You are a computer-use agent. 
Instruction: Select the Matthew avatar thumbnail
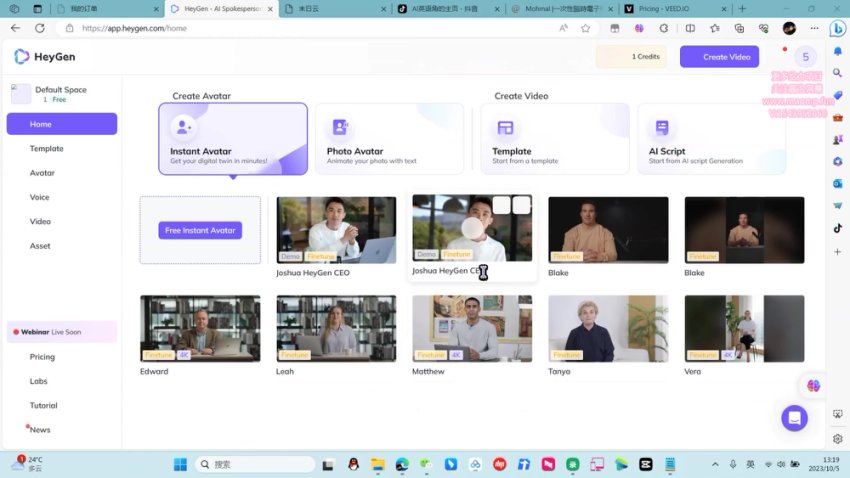(x=472, y=328)
